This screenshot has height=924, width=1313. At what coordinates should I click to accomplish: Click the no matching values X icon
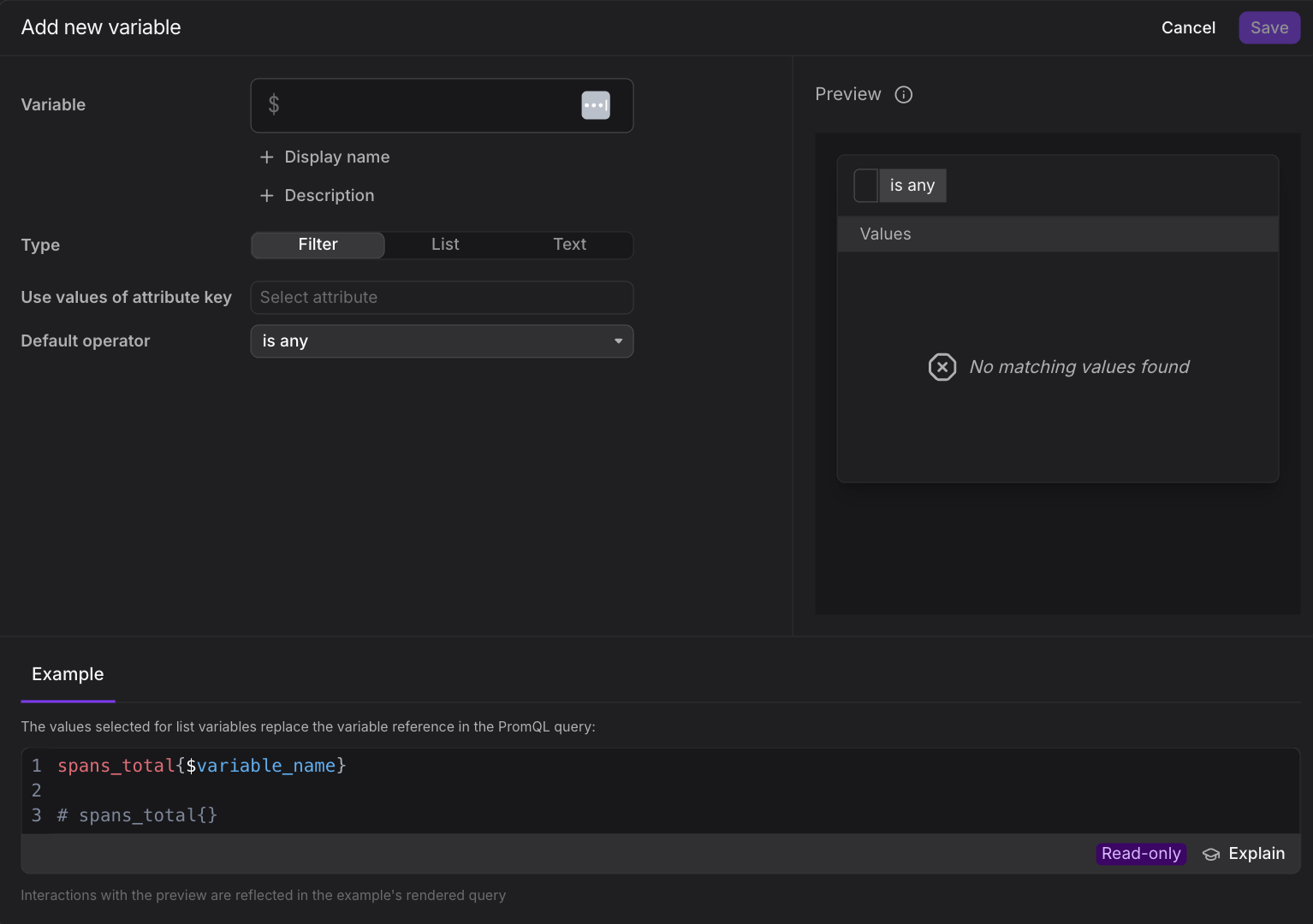[942, 367]
